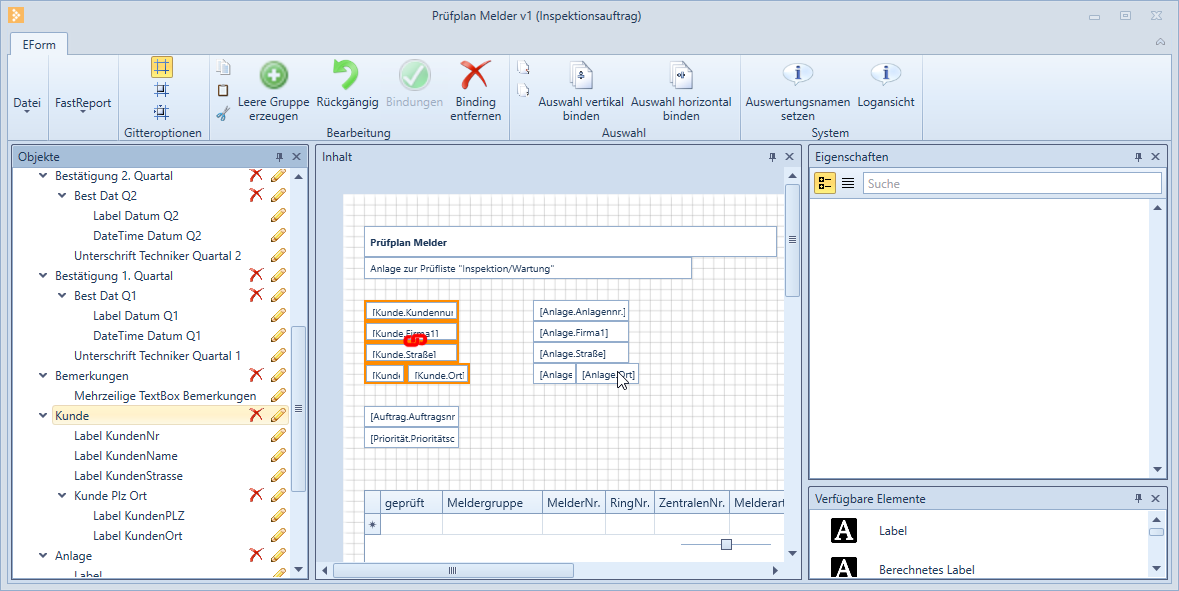
Task: Toggle the highlighted top grid option
Action: click(x=161, y=67)
